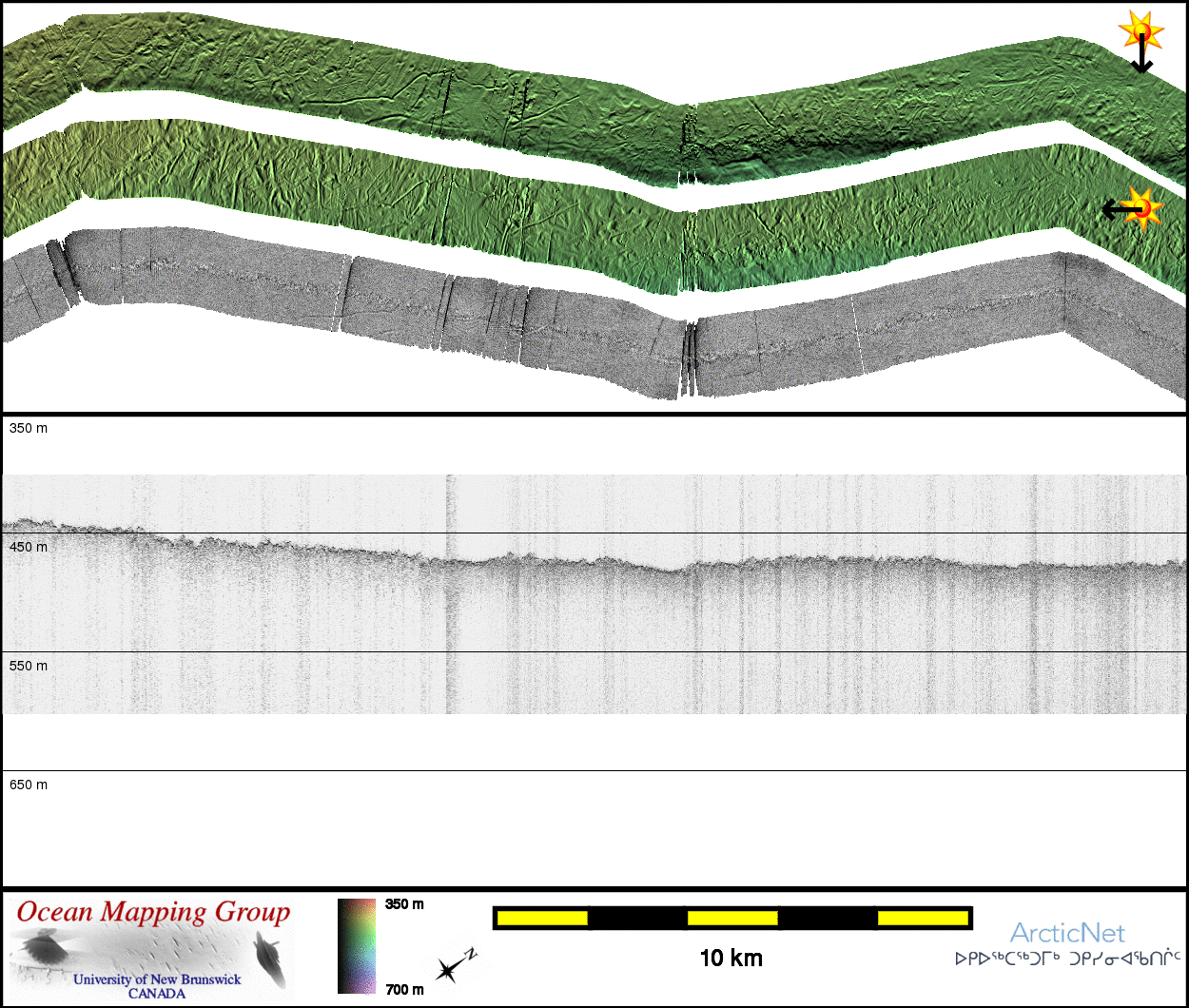Click the top sun illumination icon
This screenshot has width=1189, height=1008.
(1139, 30)
